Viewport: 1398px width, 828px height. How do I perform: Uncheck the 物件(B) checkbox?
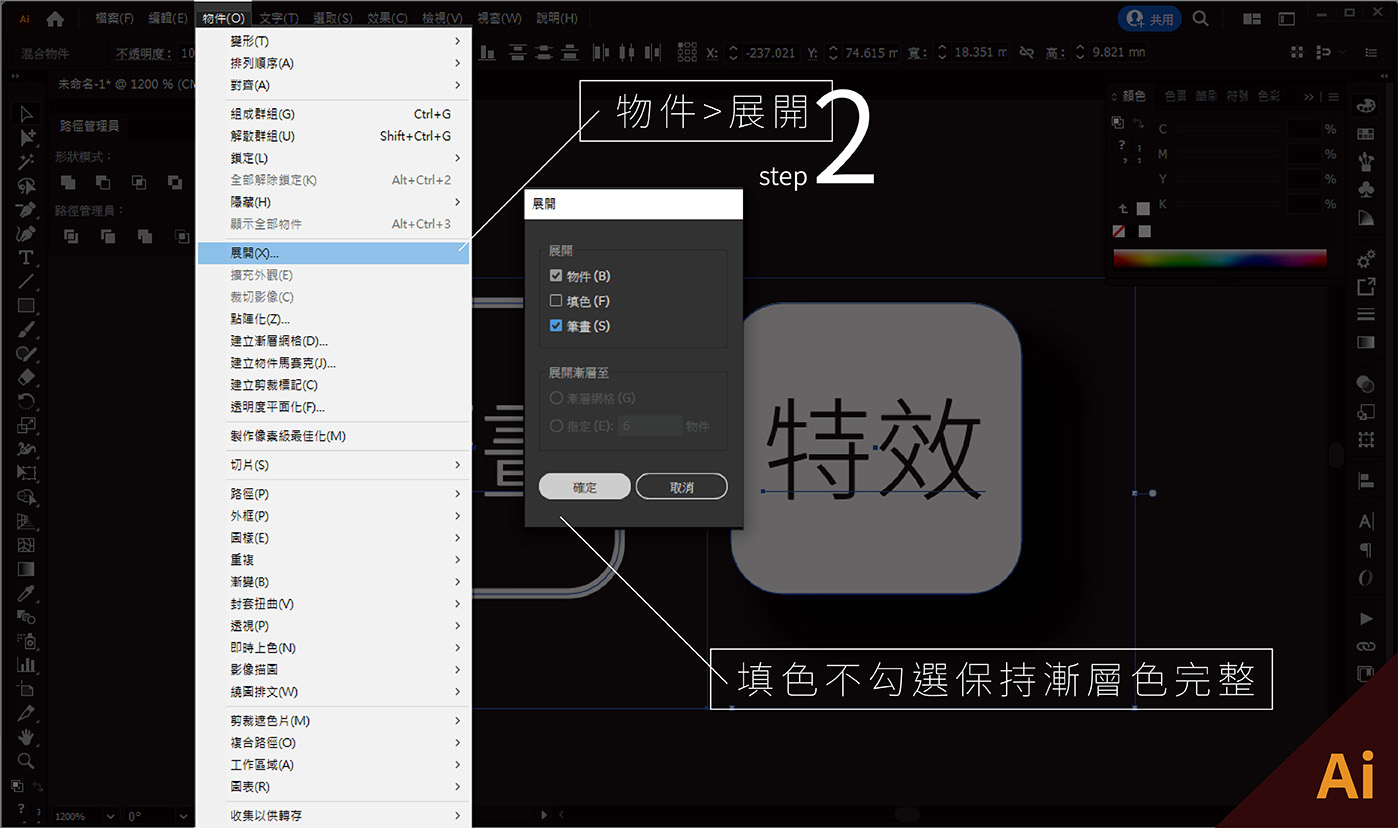point(556,276)
